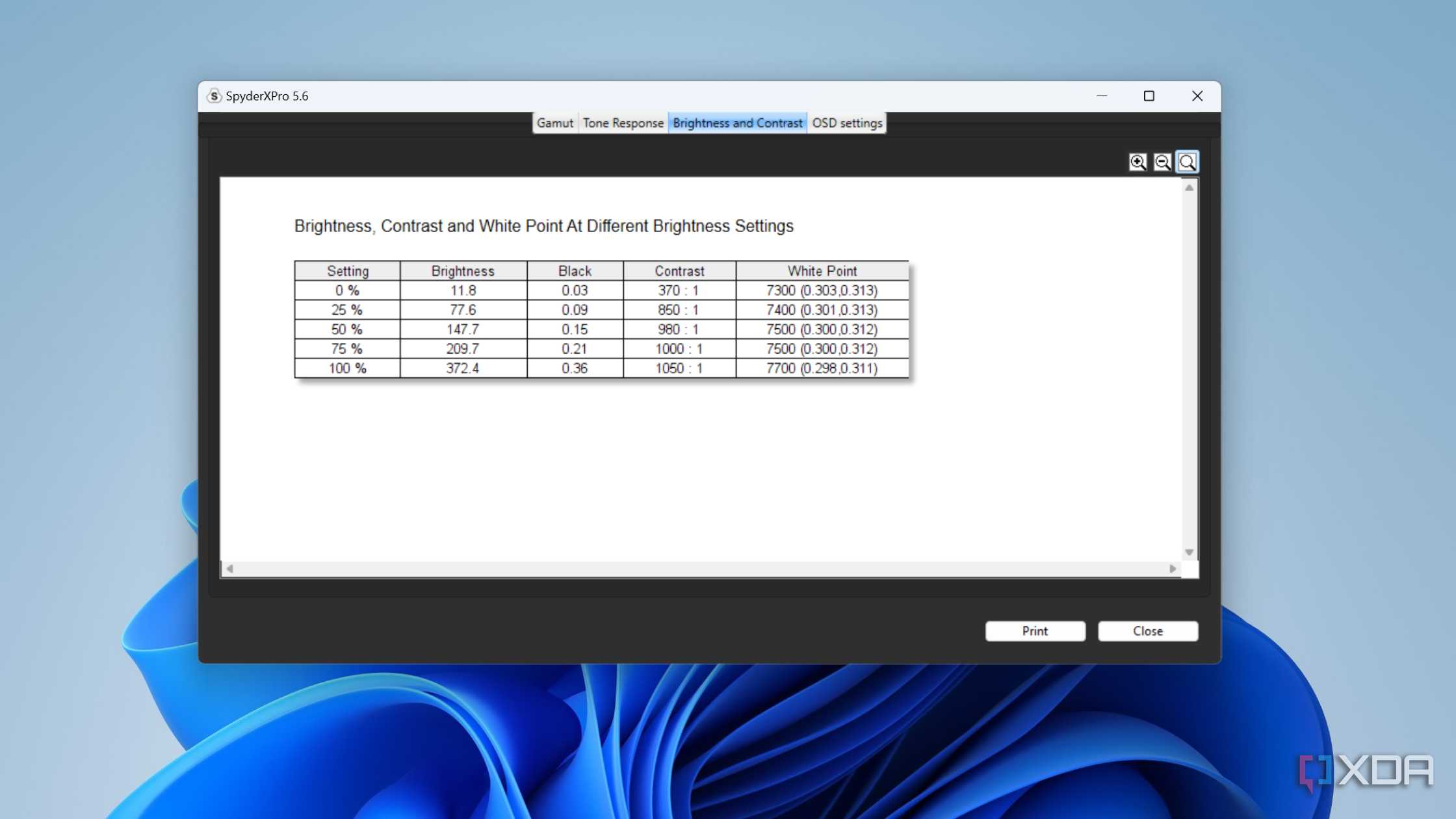The height and width of the screenshot is (819, 1456).
Task: Click the 50 % setting cell
Action: pos(348,330)
